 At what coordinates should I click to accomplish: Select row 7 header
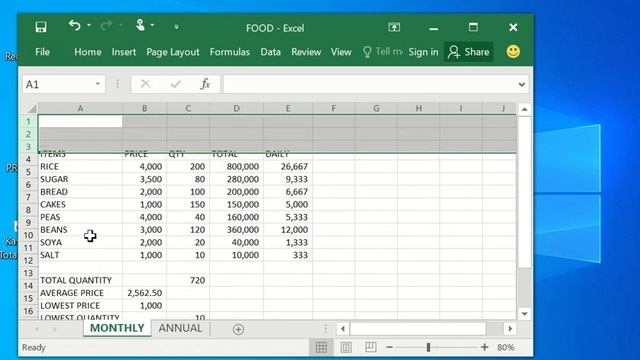(28, 197)
